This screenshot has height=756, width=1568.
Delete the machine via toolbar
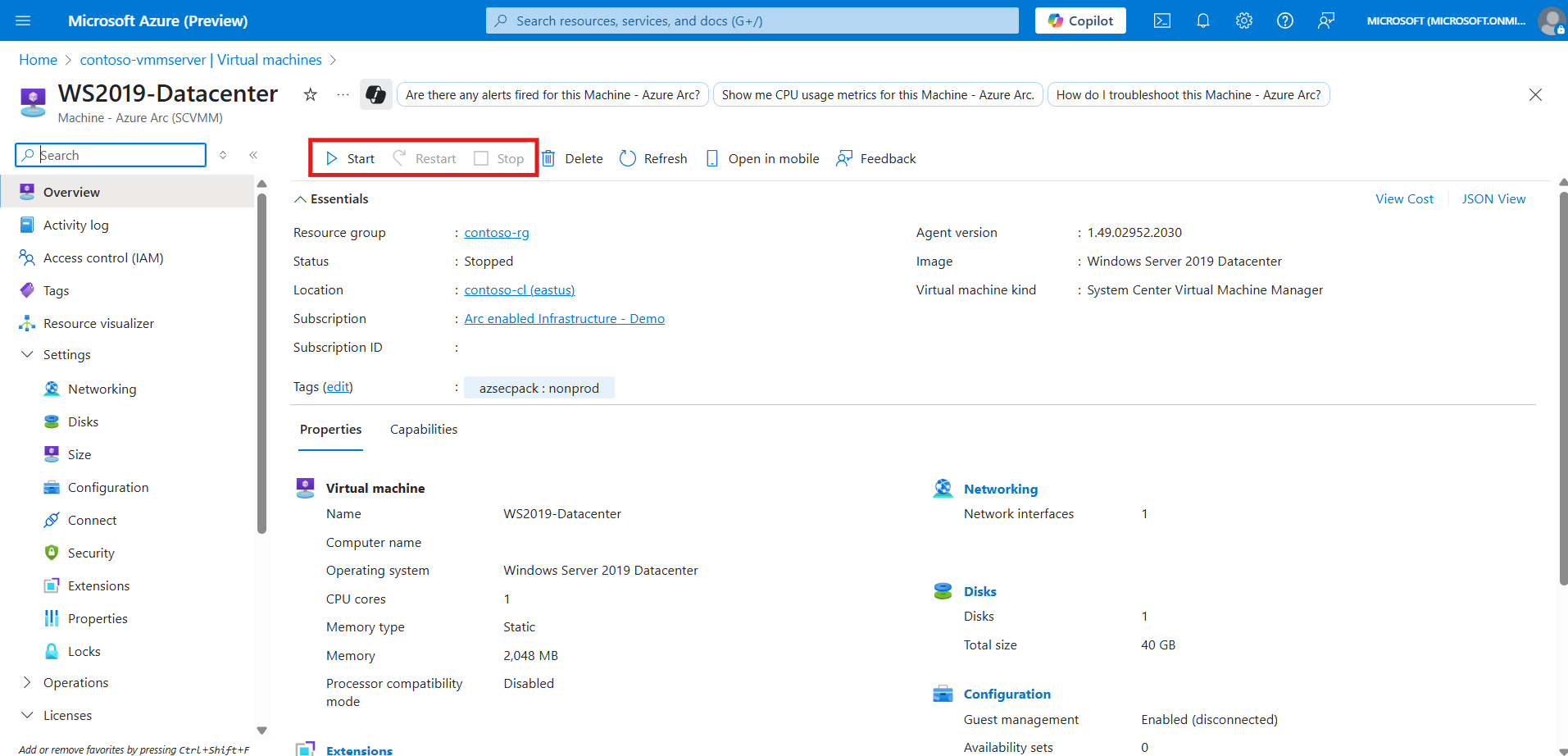tap(572, 158)
